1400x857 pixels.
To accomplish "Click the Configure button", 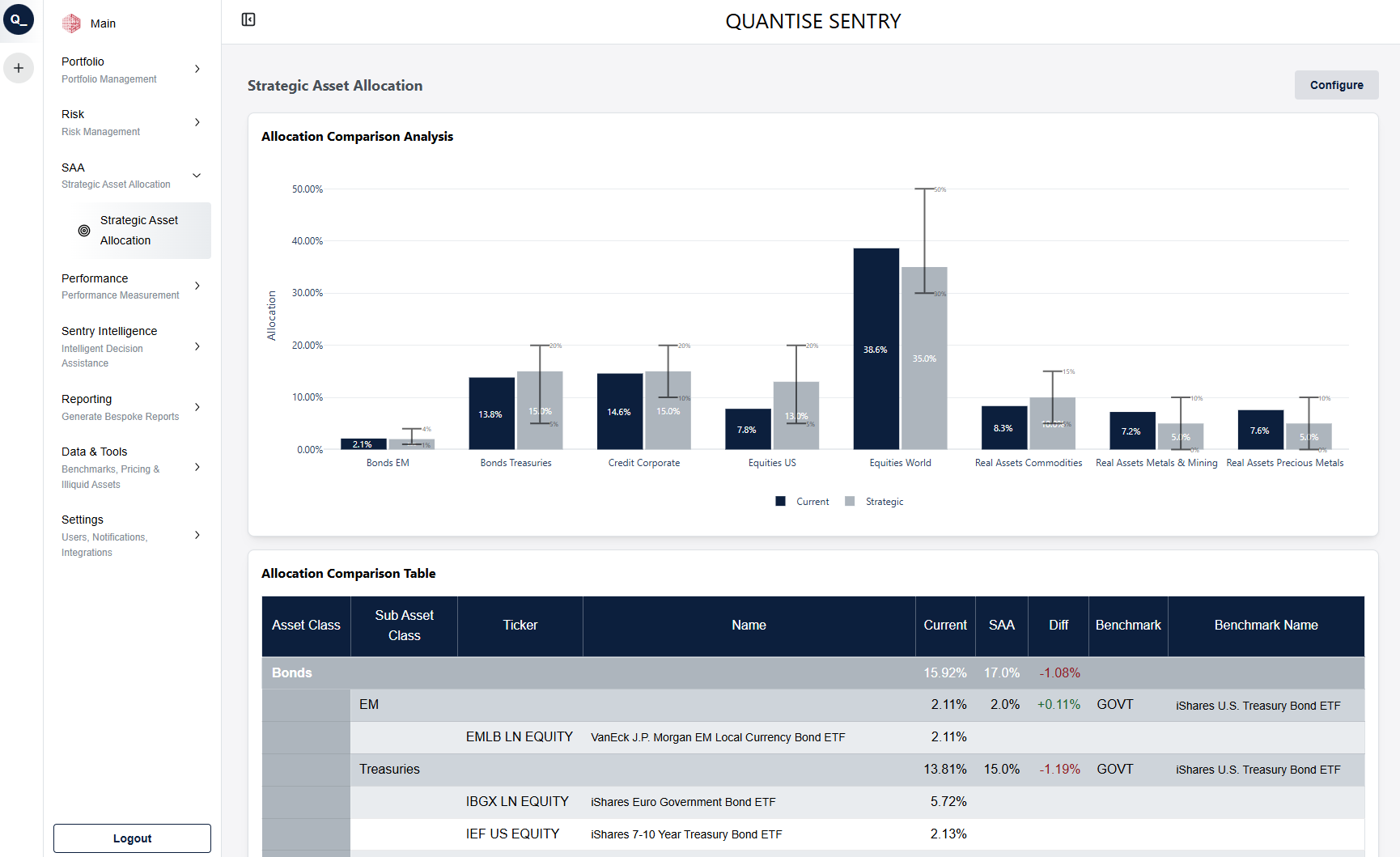I will tap(1336, 85).
